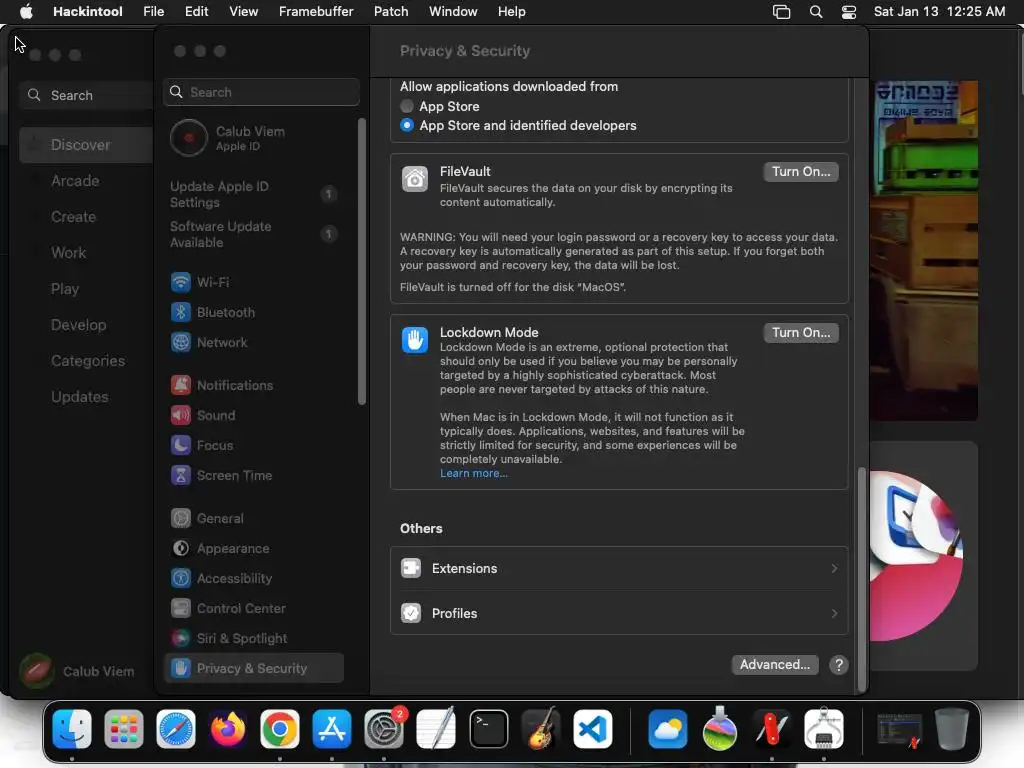This screenshot has width=1024, height=768.
Task: Select Discover in App Store sidebar
Action: point(86,144)
